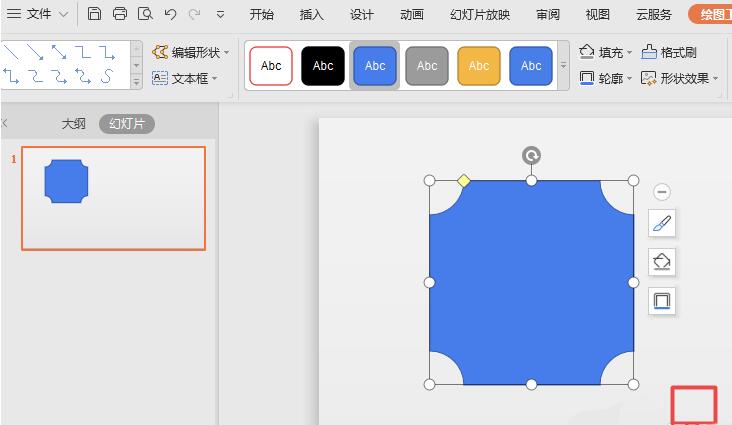Collapse floating toolbar with minus icon
This screenshot has height=425, width=732.
coord(662,191)
